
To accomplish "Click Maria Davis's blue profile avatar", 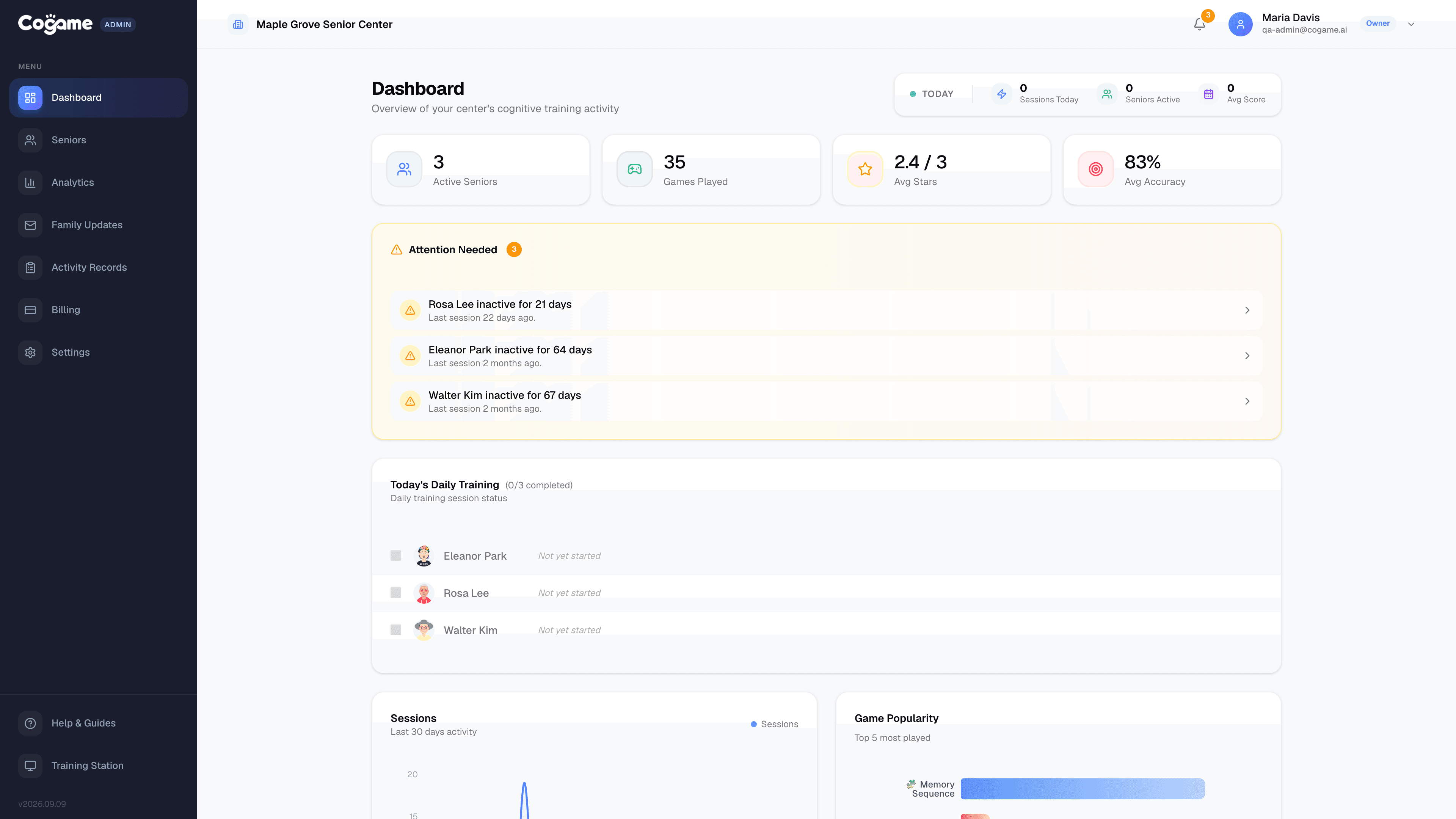I will (x=1240, y=24).
